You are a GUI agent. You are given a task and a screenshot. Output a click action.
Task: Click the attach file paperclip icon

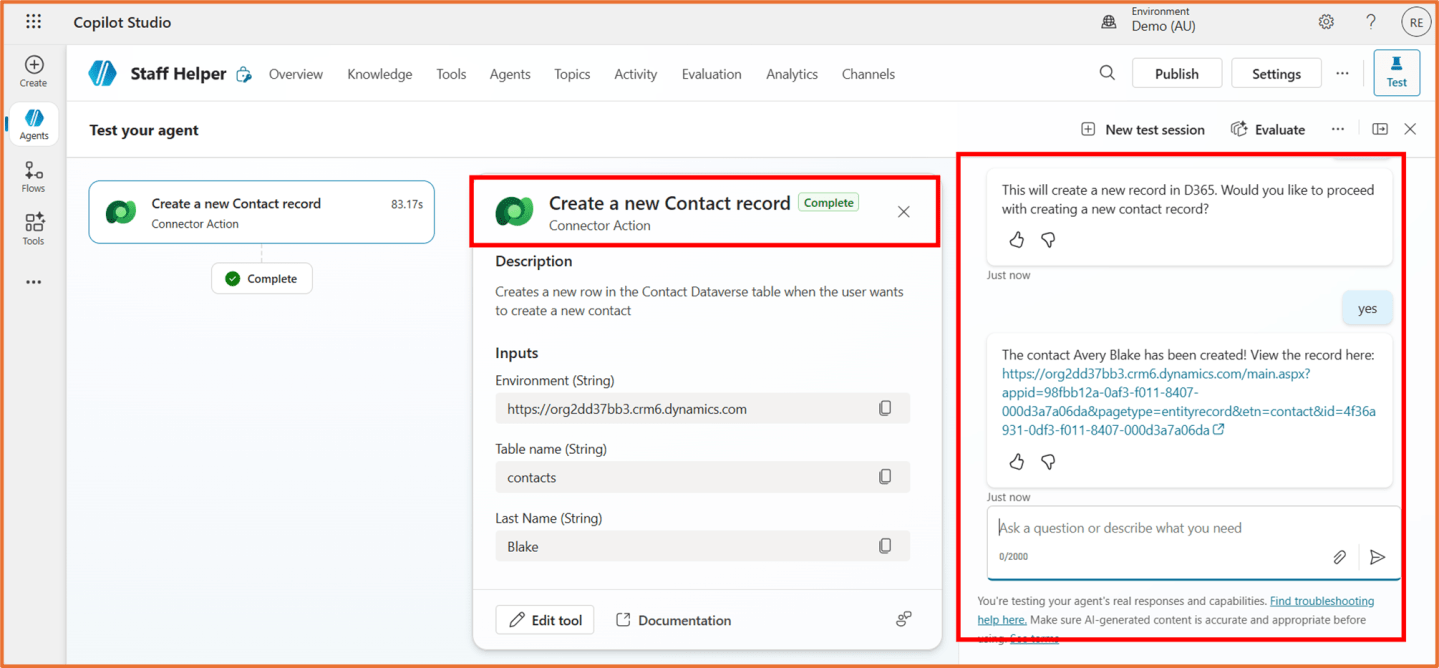[x=1339, y=557]
